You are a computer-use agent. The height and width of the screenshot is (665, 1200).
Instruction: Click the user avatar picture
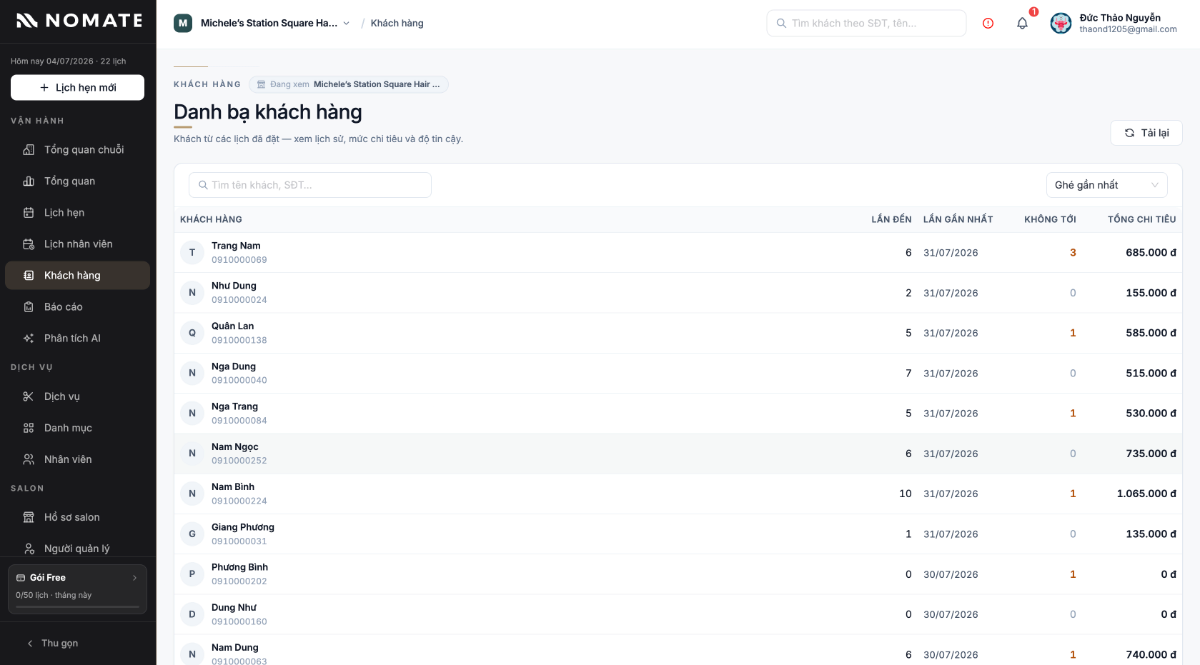coord(1061,23)
